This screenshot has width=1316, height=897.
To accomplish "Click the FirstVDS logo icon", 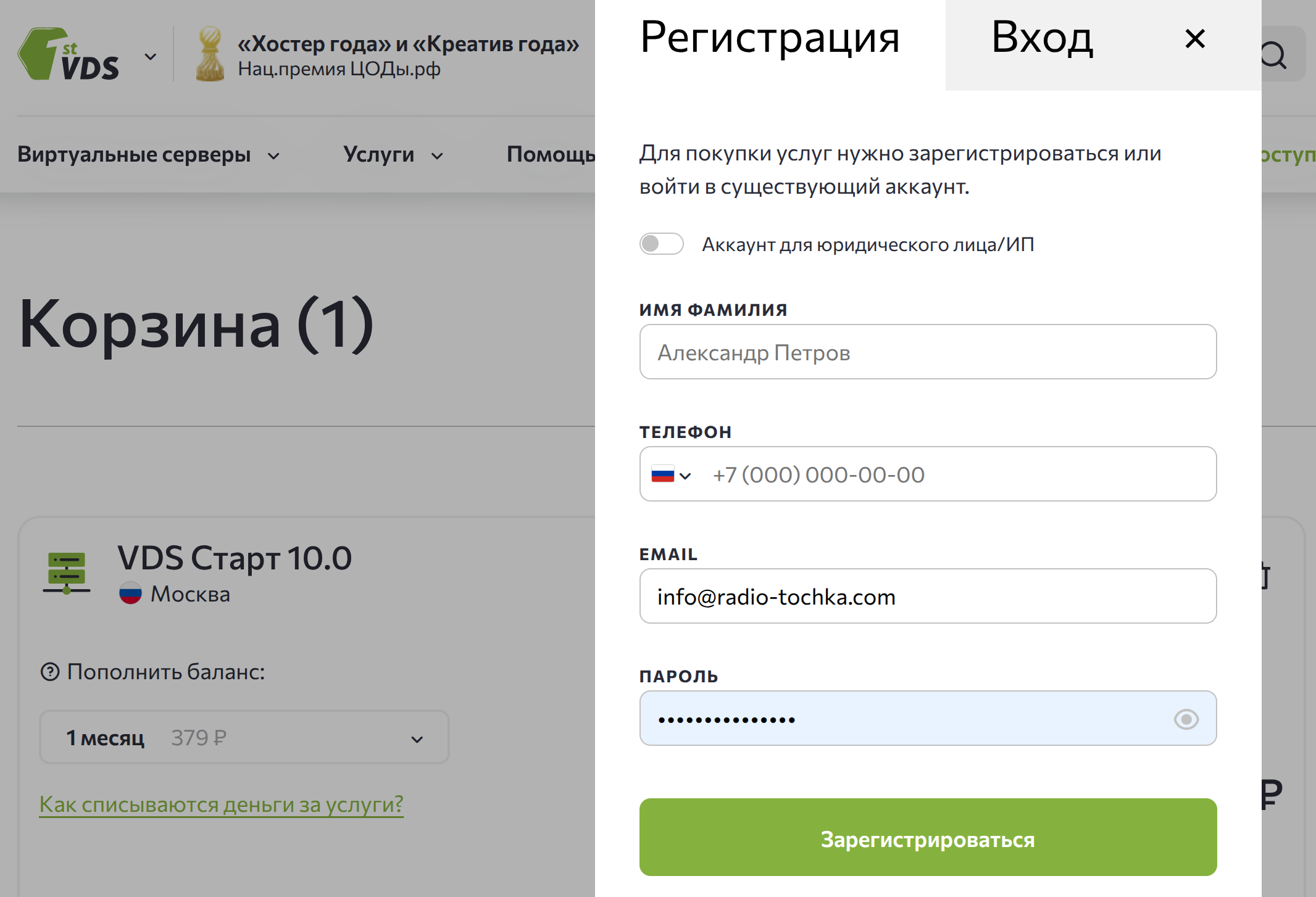I will click(x=68, y=55).
